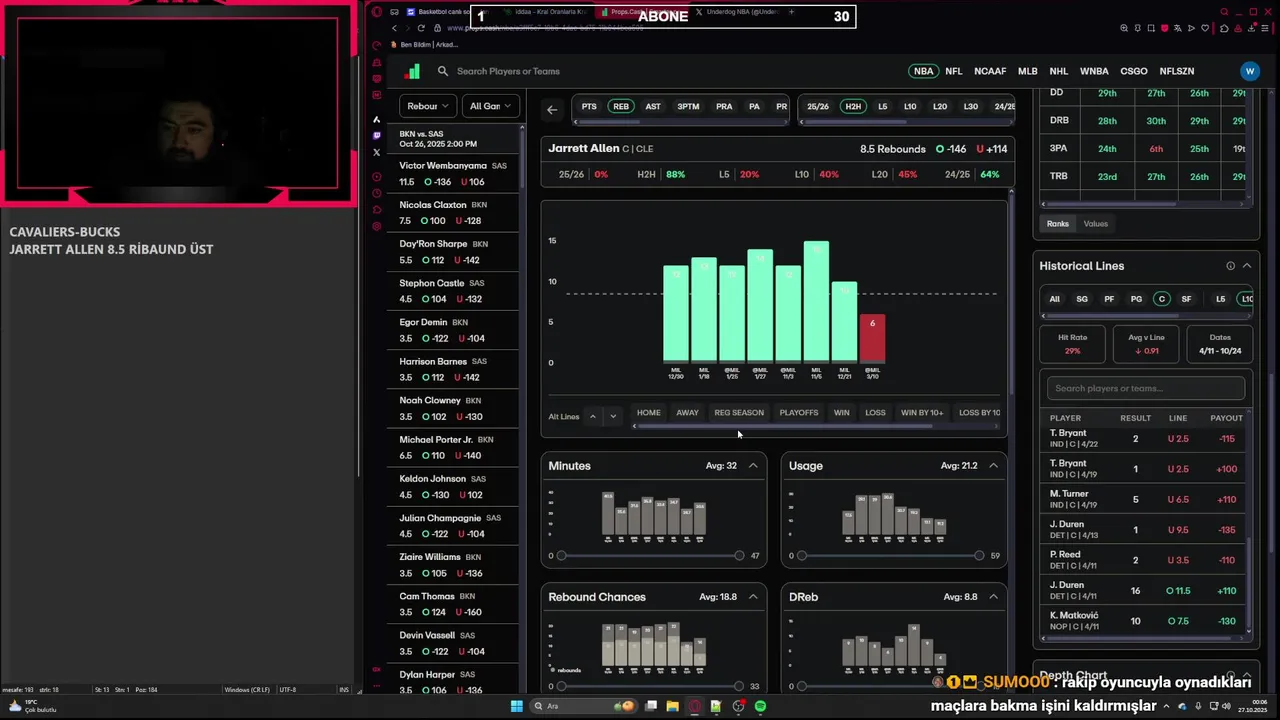This screenshot has width=1280, height=720.
Task: Open the Twitch icon in Opera sidebar
Action: [x=377, y=135]
